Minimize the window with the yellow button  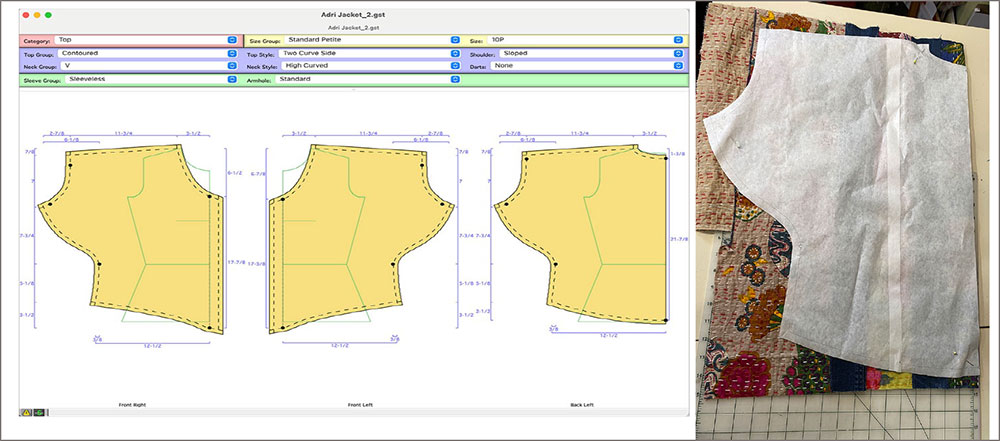click(x=37, y=16)
